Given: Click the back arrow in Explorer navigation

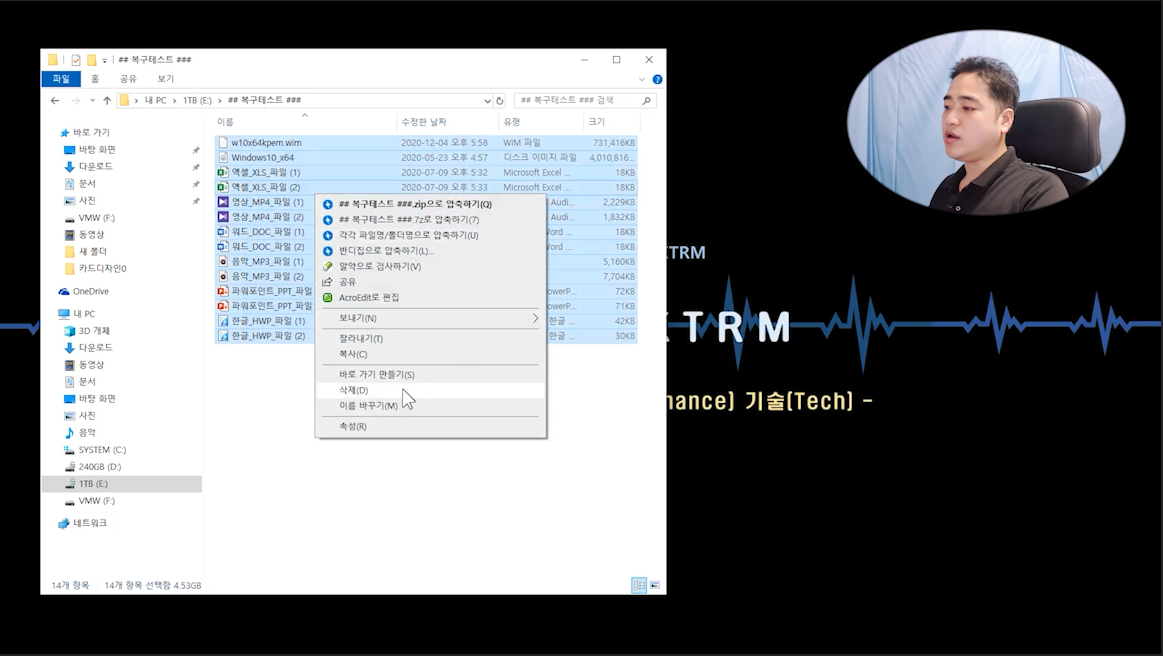Looking at the screenshot, I should coord(55,100).
